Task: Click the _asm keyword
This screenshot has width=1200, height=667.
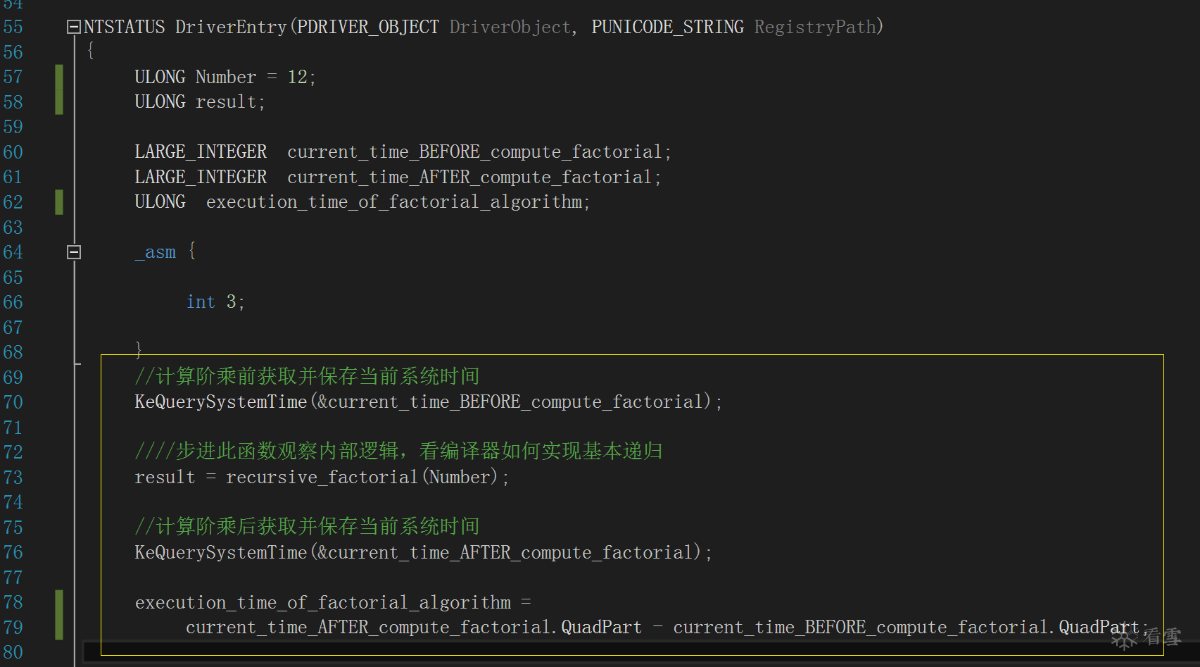Action: tap(155, 252)
